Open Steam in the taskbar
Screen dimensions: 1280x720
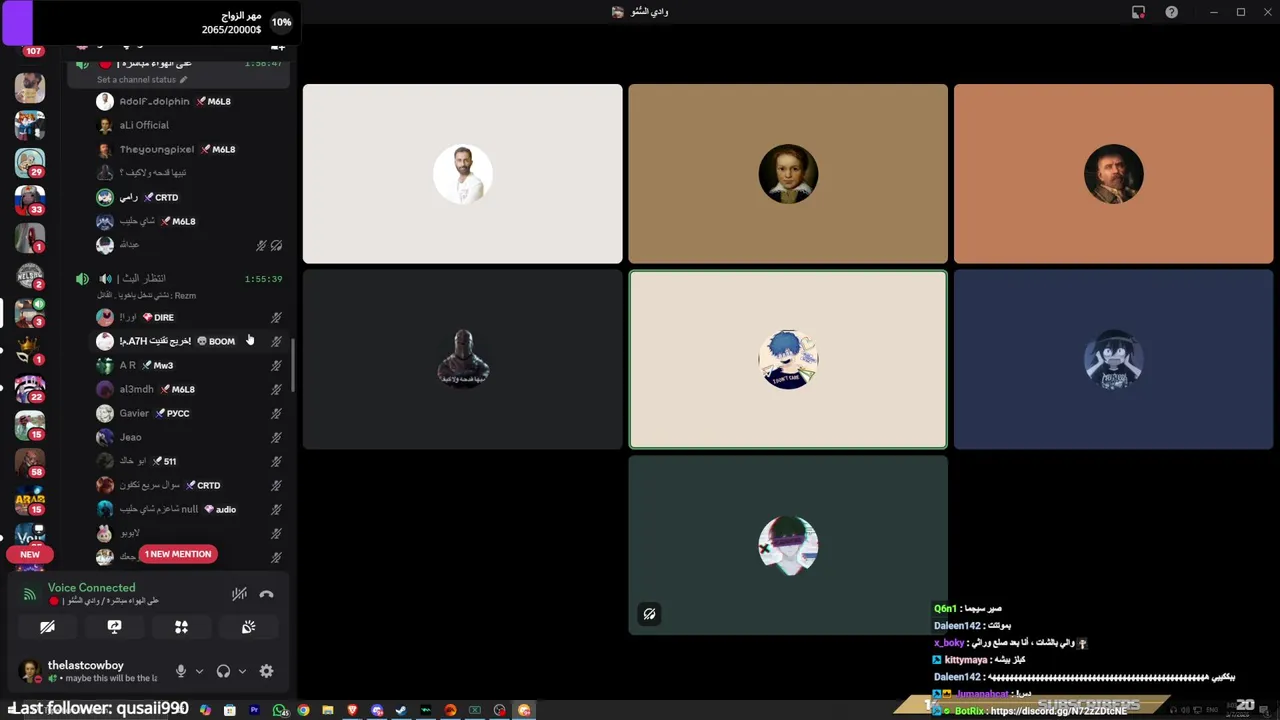[401, 710]
